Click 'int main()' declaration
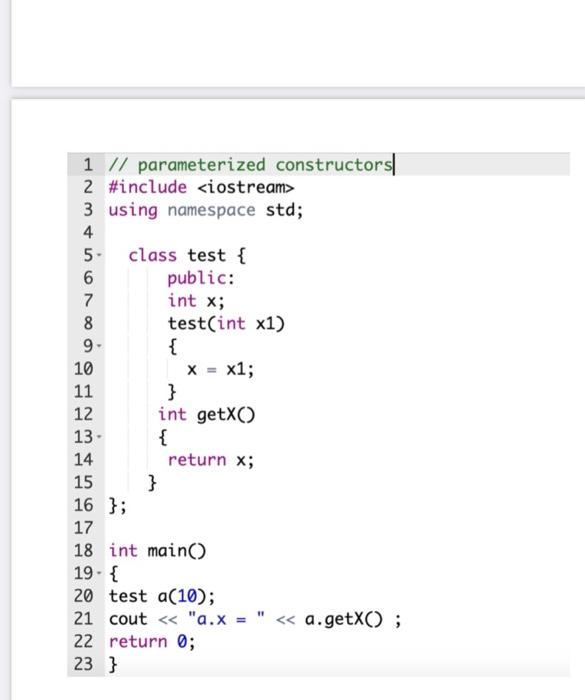585x700 pixels. click(x=157, y=550)
